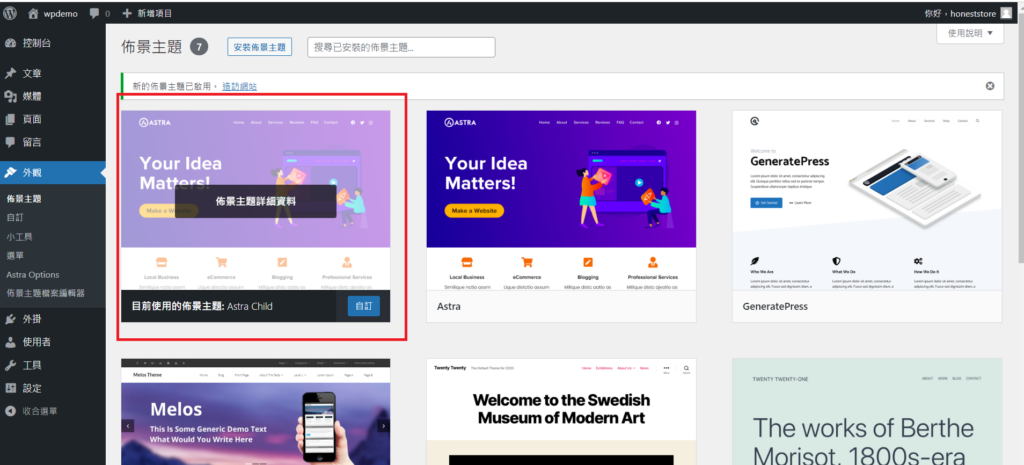Click the user avatar icon
The image size is (1024, 465).
(1006, 13)
